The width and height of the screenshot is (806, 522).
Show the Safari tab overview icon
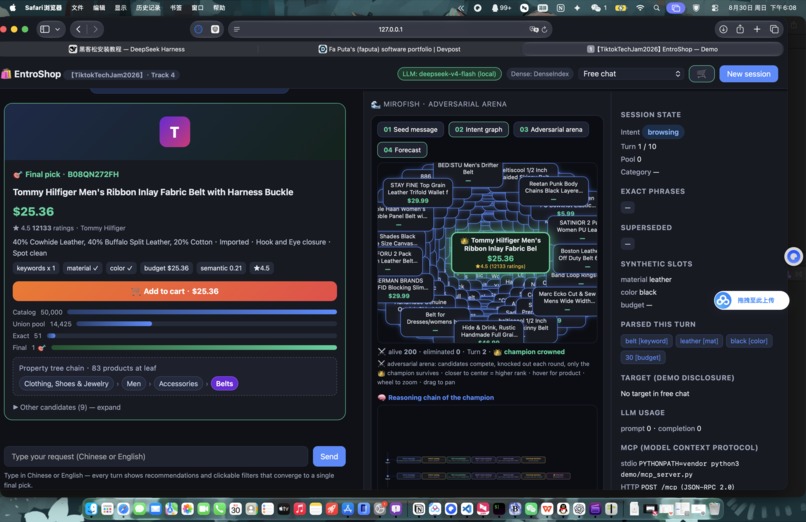point(774,29)
